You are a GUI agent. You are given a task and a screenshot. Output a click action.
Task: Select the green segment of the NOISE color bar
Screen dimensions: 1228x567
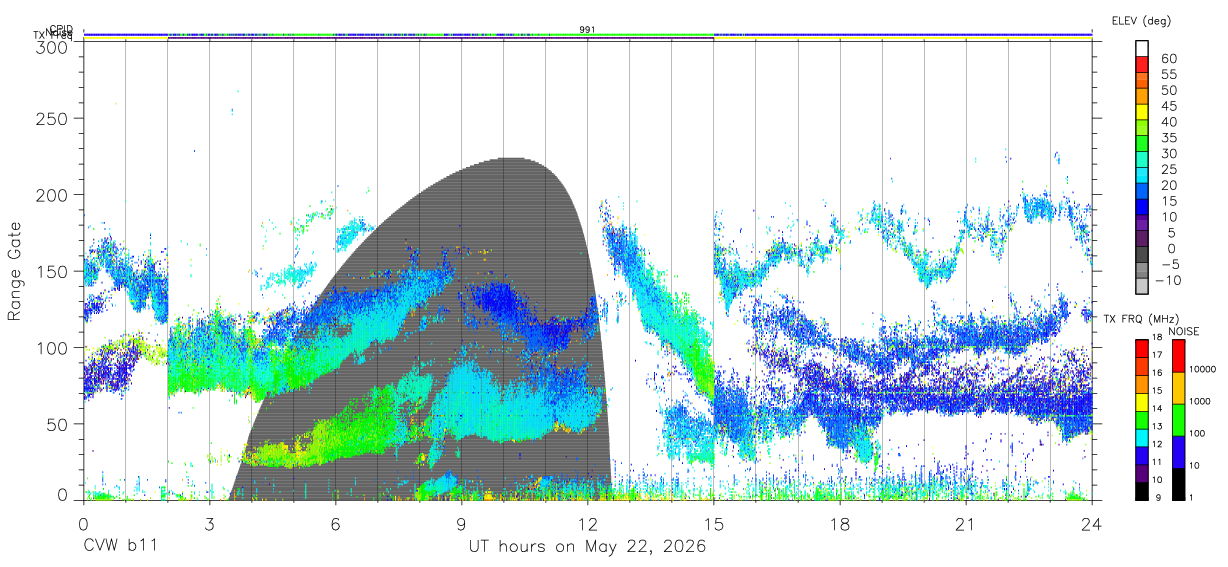click(1181, 420)
